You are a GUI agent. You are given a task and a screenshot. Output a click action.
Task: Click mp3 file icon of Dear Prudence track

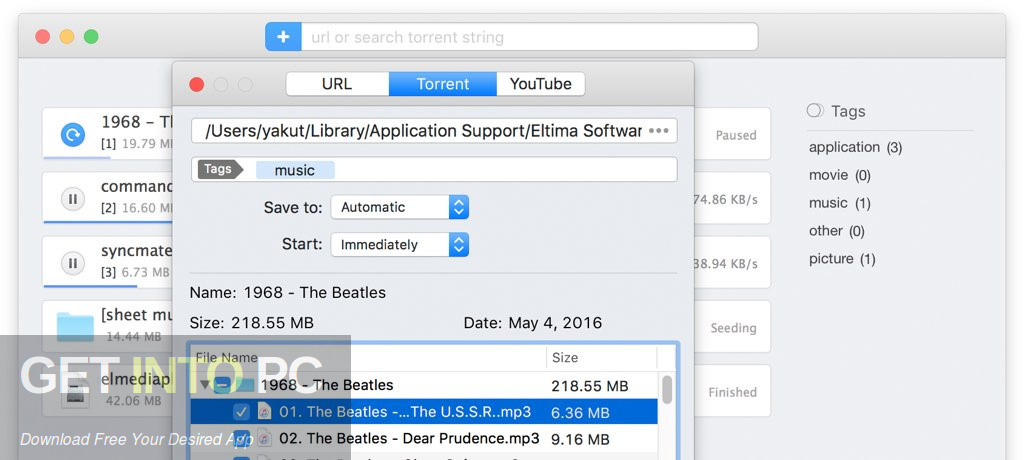[x=264, y=438]
